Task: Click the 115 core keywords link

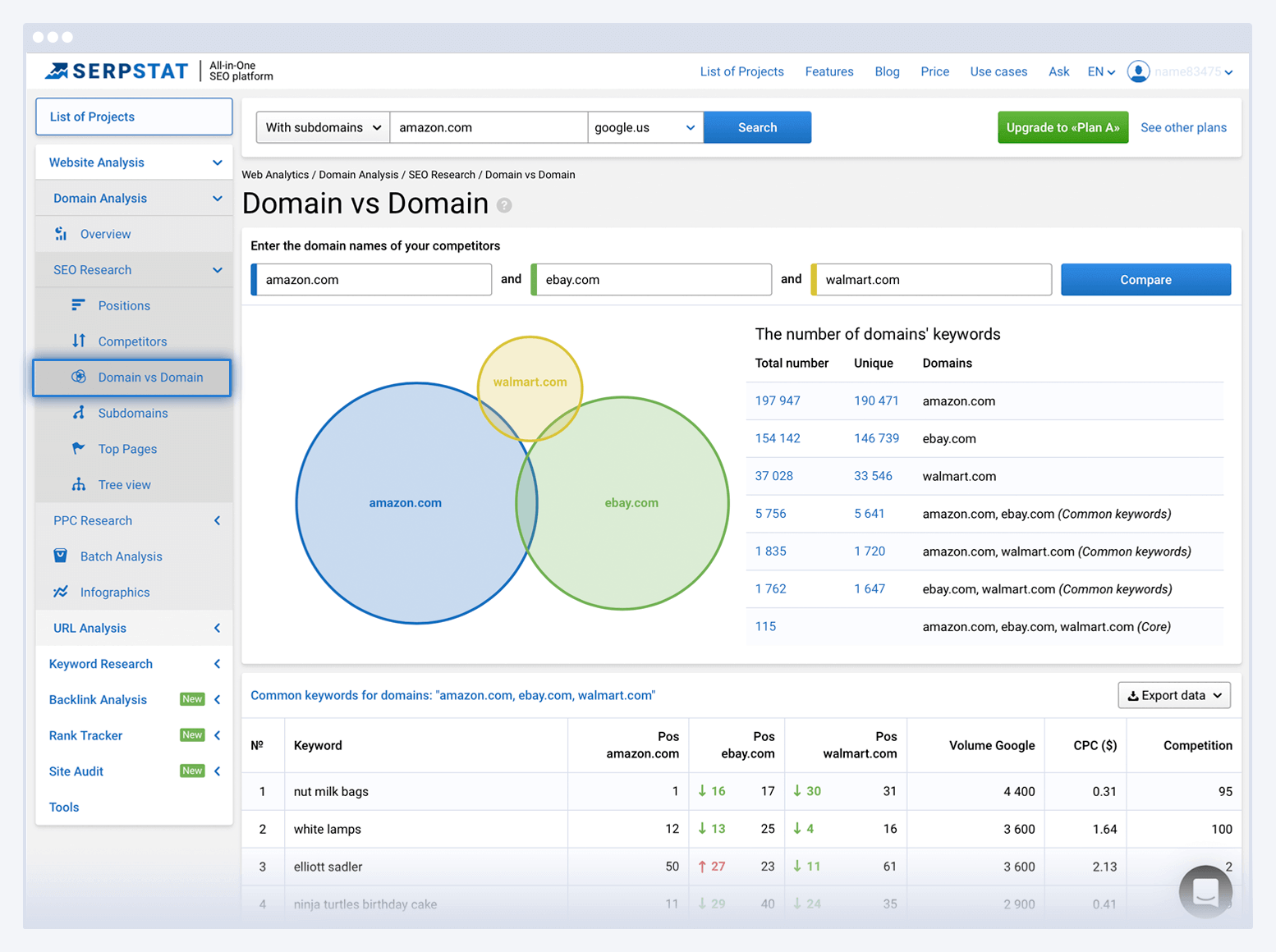Action: [765, 626]
